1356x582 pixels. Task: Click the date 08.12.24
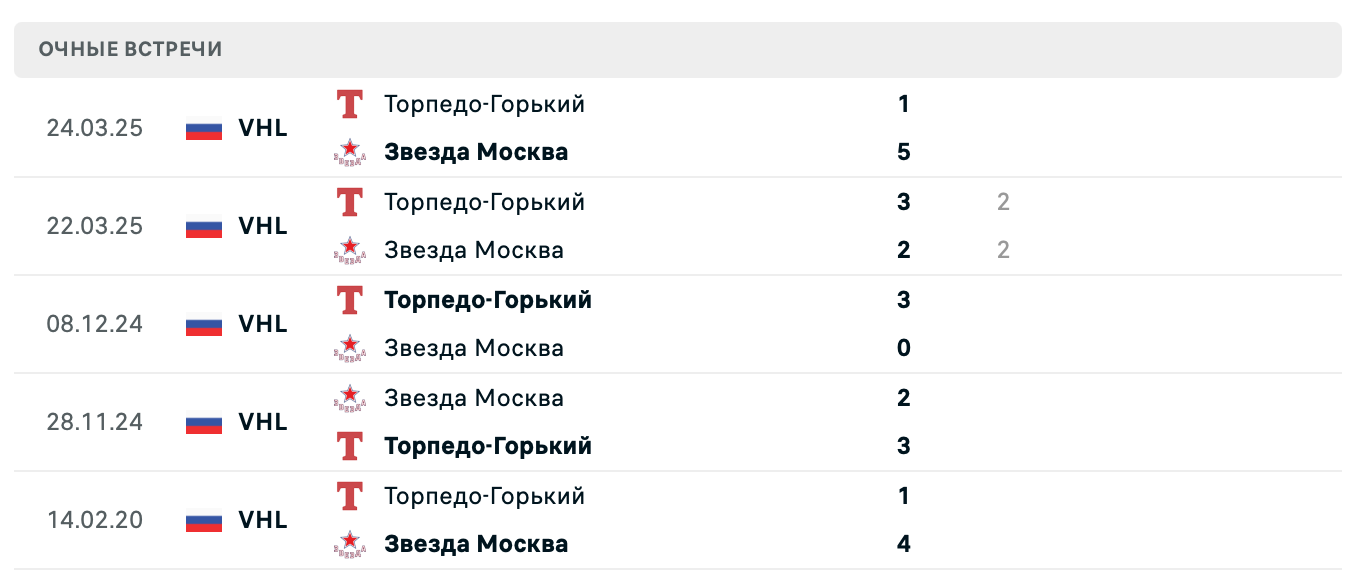point(95,324)
